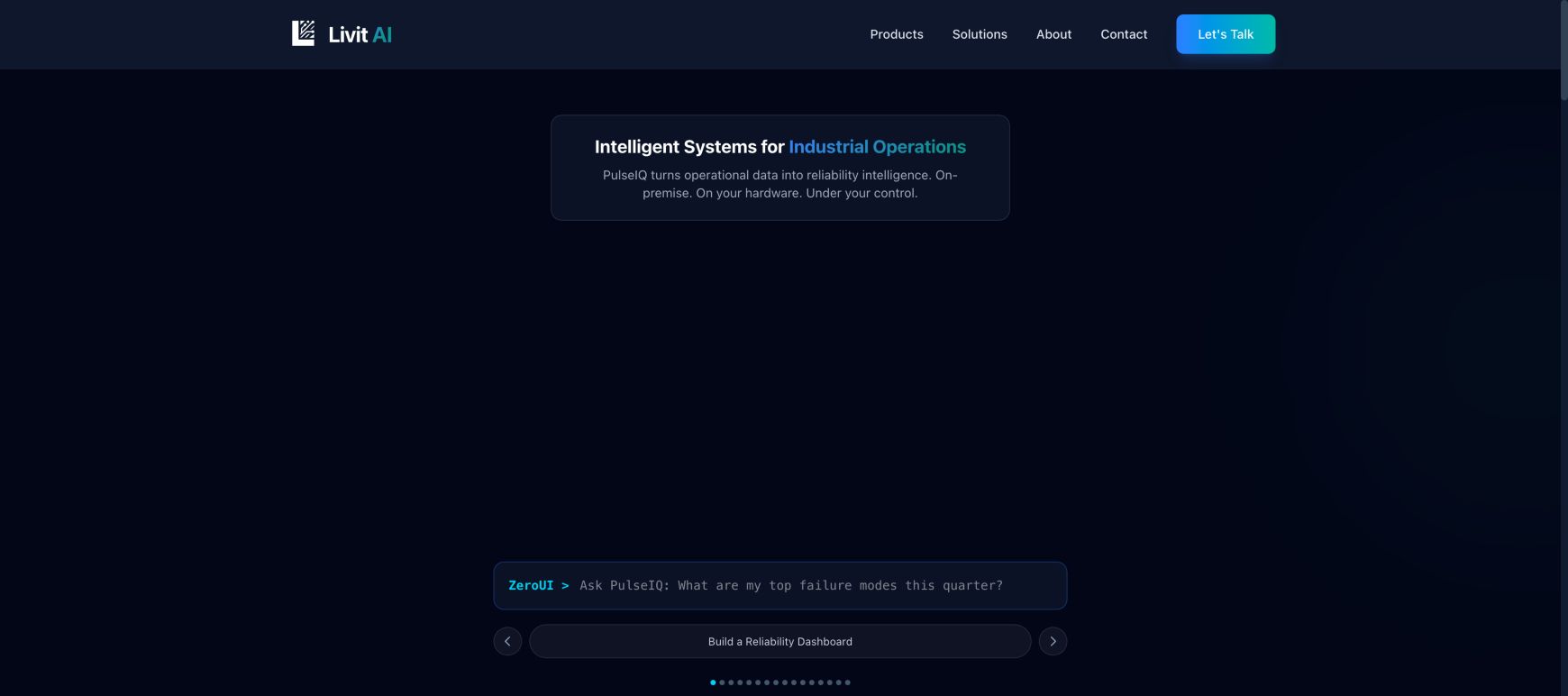Show previous suggestion with left chevron
Screen dimensions: 1568x696
click(507, 641)
